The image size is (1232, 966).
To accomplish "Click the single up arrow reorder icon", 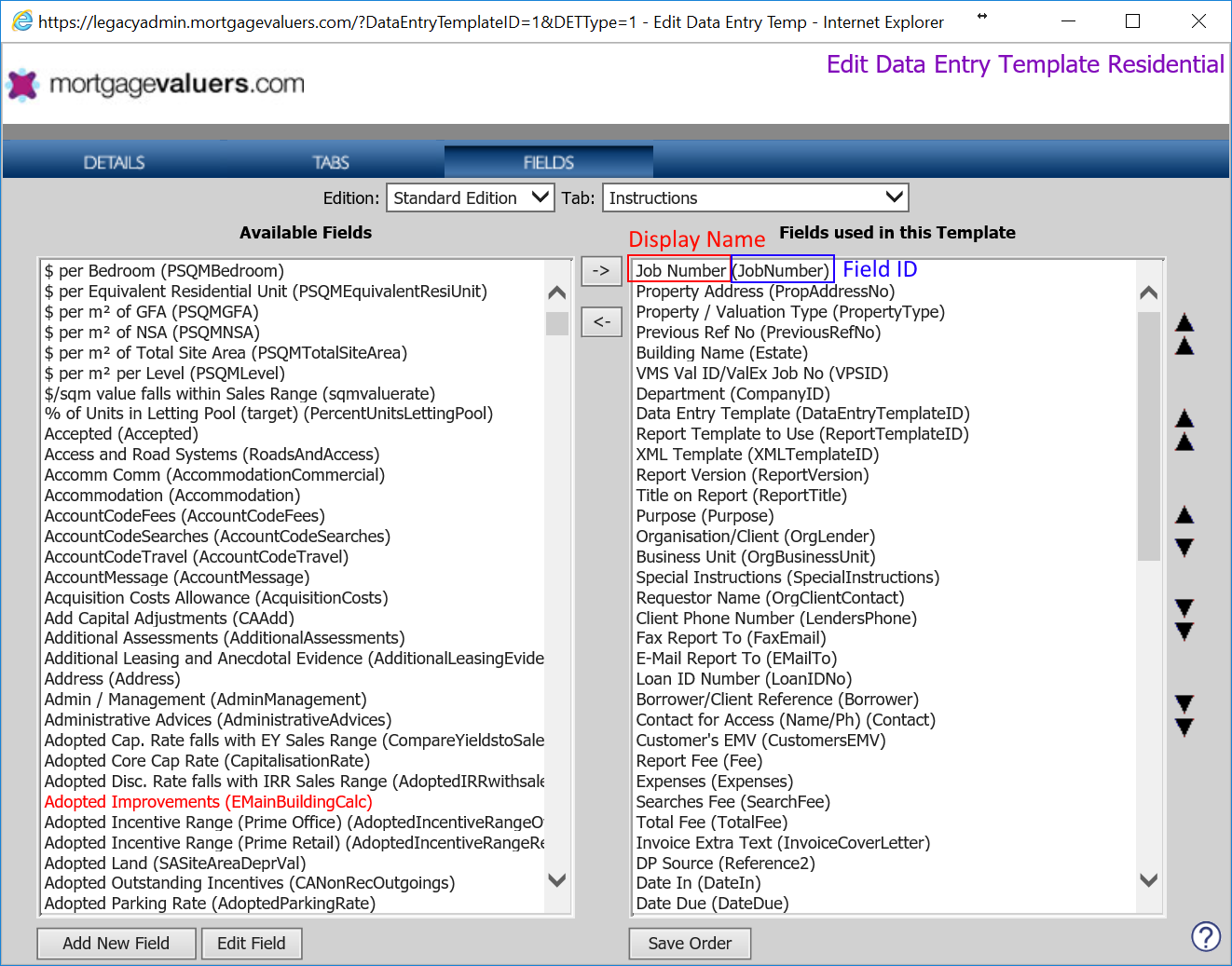I will pyautogui.click(x=1184, y=515).
